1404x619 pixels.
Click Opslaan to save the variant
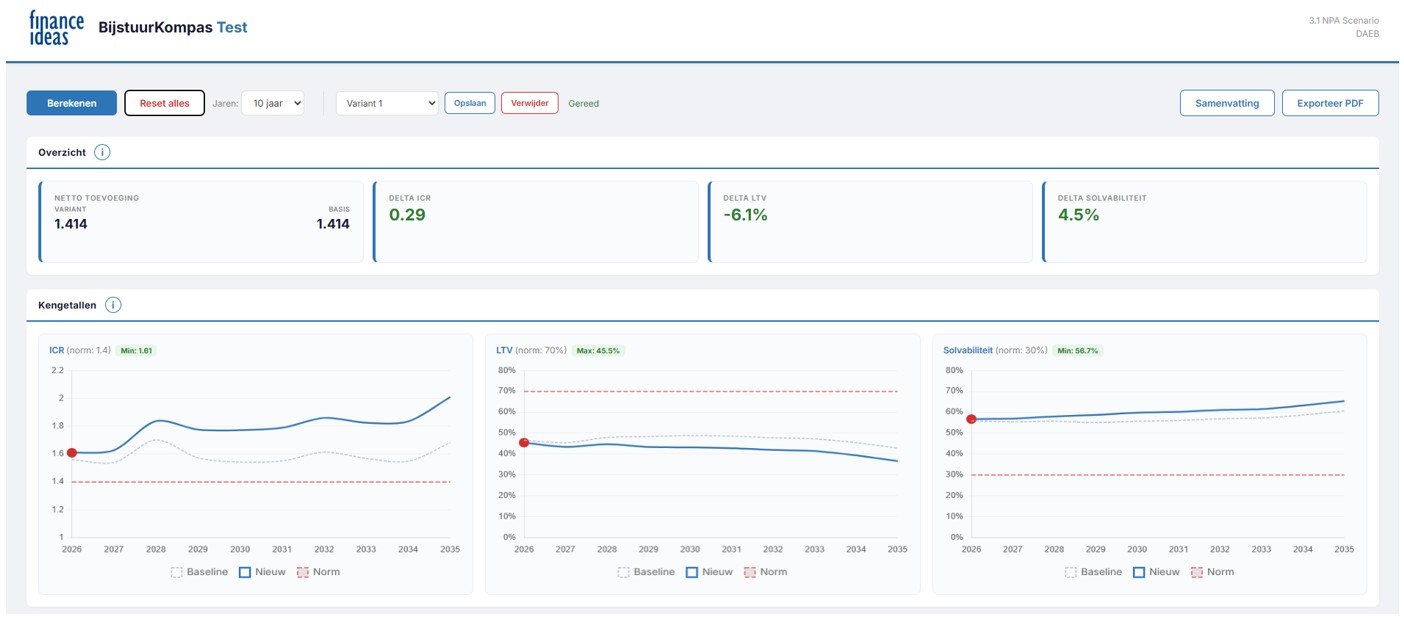click(470, 103)
